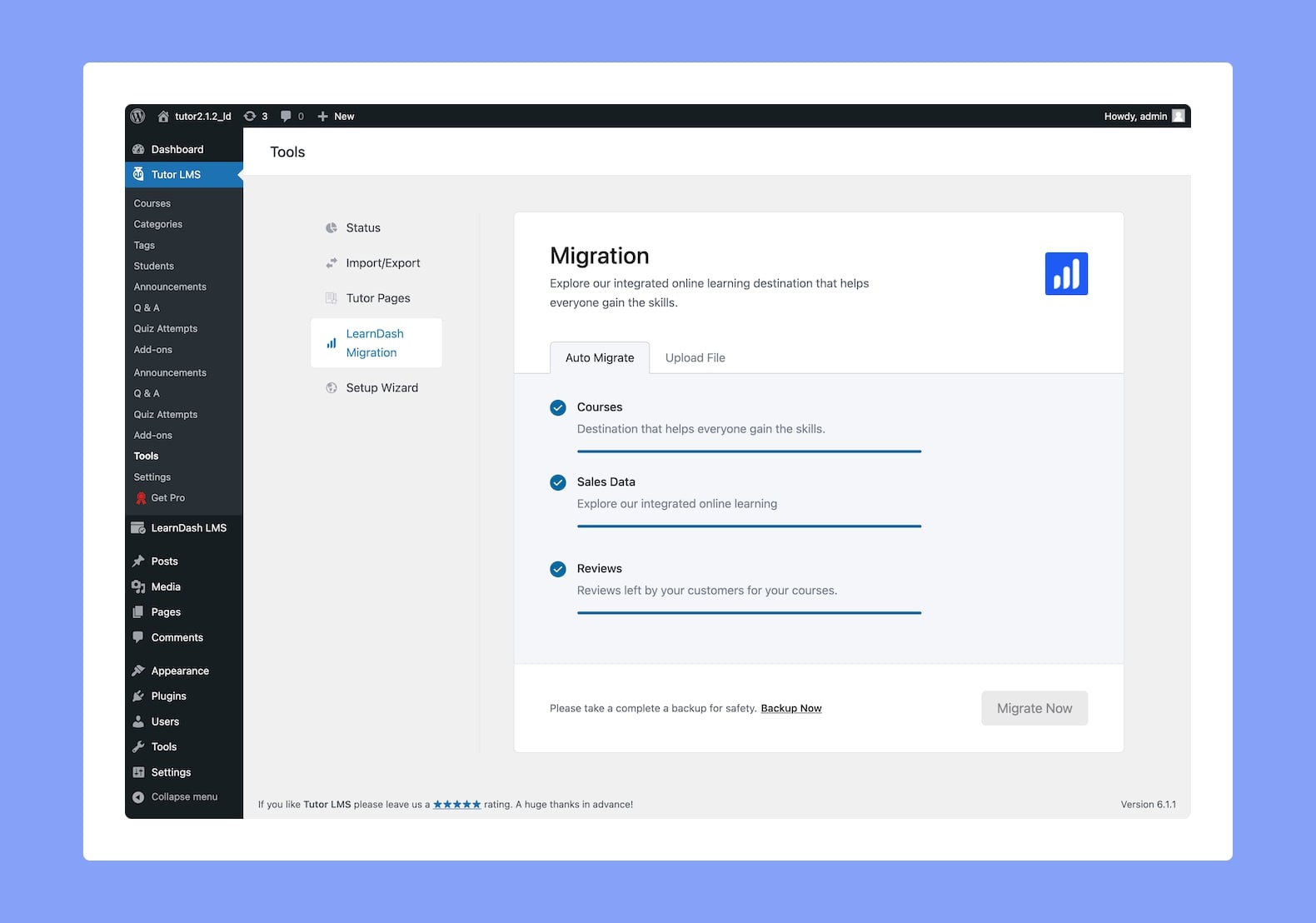The image size is (1316, 923).
Task: Click "Explore our integrated online learning" under Sales Data
Action: pos(677,504)
